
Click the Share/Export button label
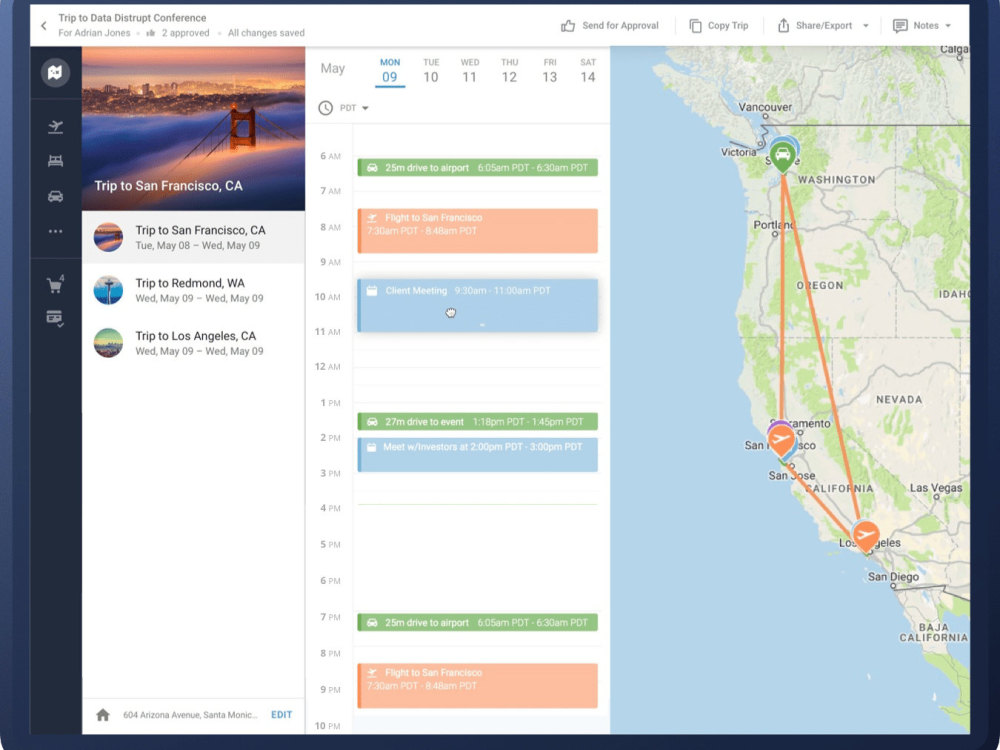[823, 26]
